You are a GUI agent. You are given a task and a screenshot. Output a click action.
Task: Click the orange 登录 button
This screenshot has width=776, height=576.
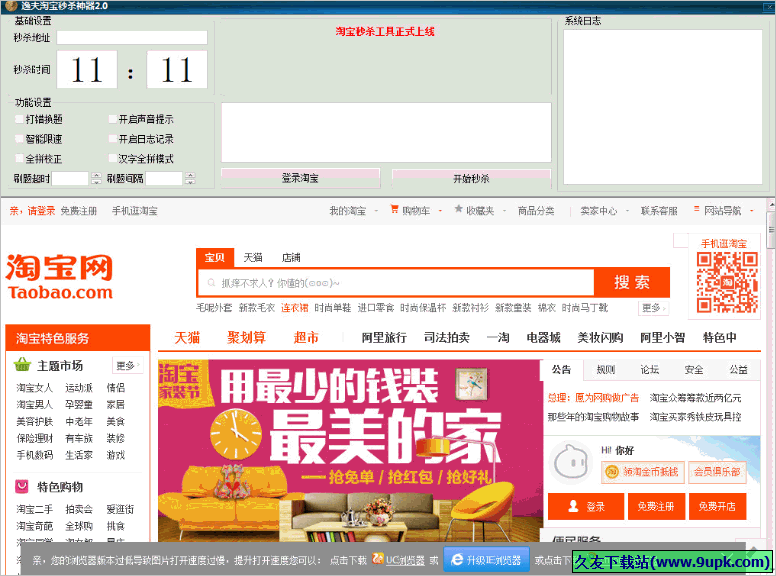[586, 506]
